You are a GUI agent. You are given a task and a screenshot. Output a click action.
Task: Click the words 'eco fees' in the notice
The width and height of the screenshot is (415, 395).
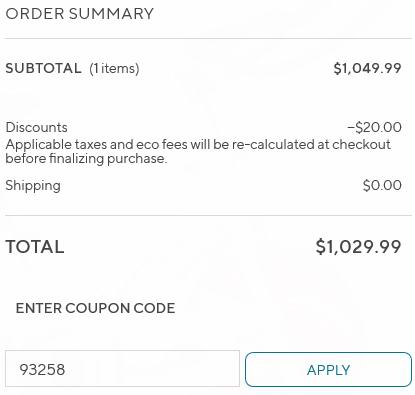(164, 144)
